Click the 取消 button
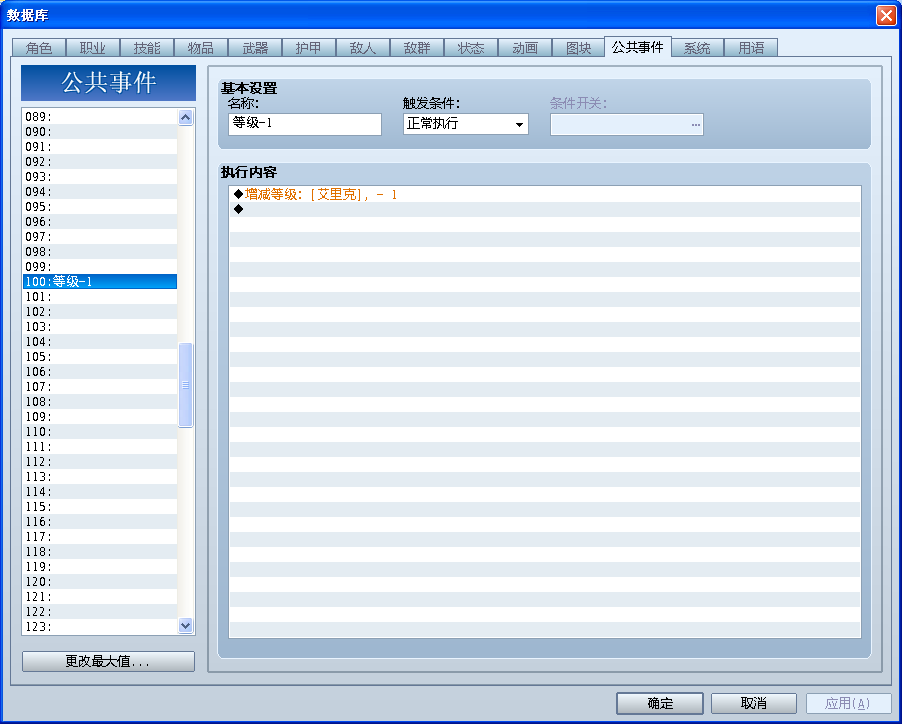Screen dimensions: 902x724 coord(754,703)
